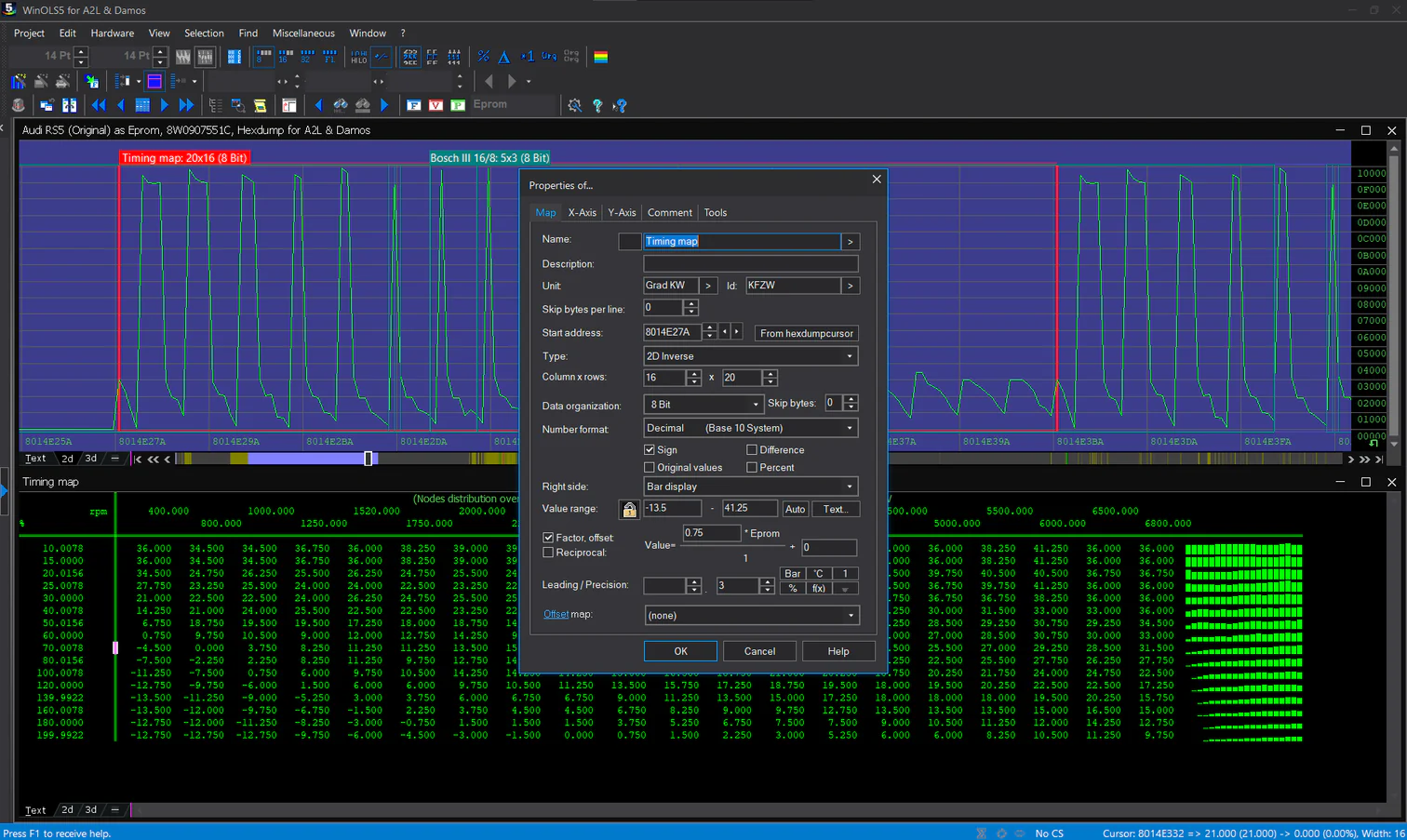1407x840 pixels.
Task: Click the blue F toolbar icon
Action: [x=414, y=105]
